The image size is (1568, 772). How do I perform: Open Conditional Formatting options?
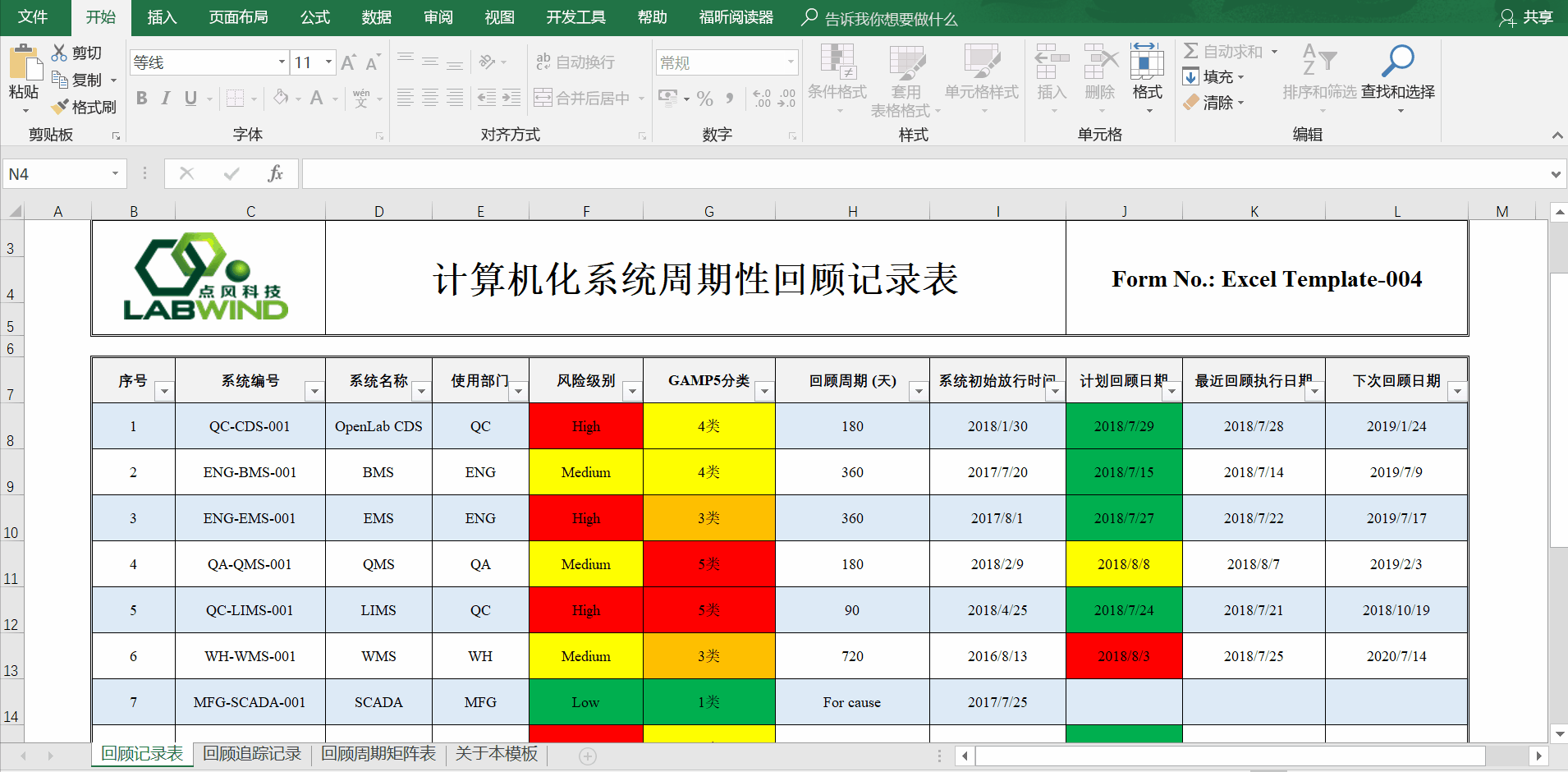coord(837,78)
